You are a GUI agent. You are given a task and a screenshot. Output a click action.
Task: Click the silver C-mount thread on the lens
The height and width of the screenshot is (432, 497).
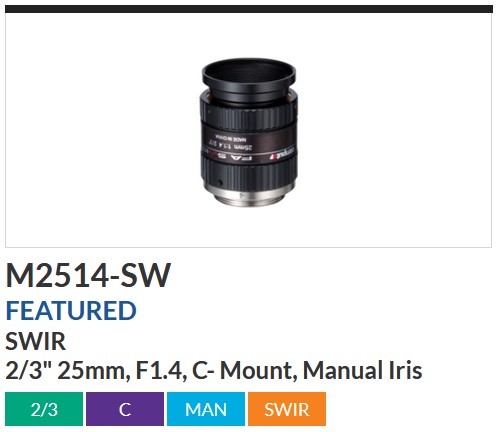tap(248, 197)
